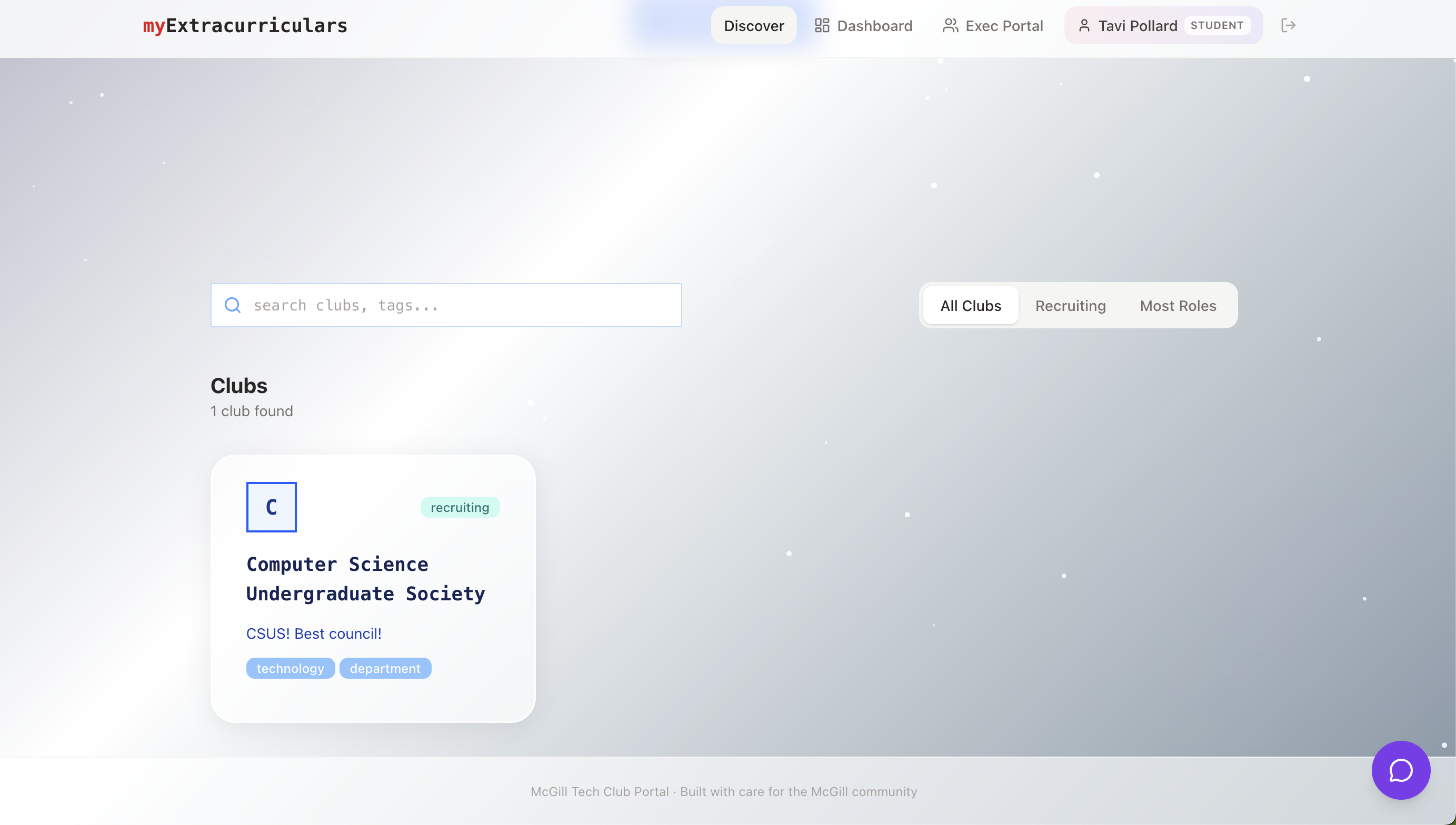Click the Exec Portal people icon
The image size is (1456, 825).
950,25
